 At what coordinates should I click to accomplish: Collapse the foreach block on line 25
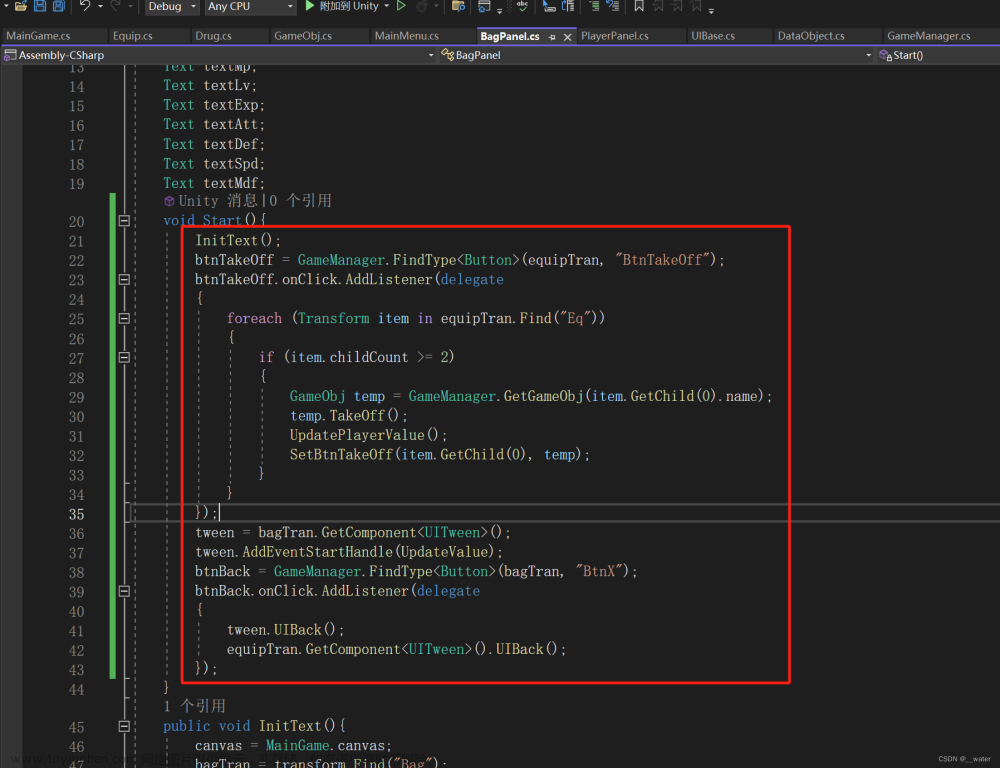coord(124,318)
